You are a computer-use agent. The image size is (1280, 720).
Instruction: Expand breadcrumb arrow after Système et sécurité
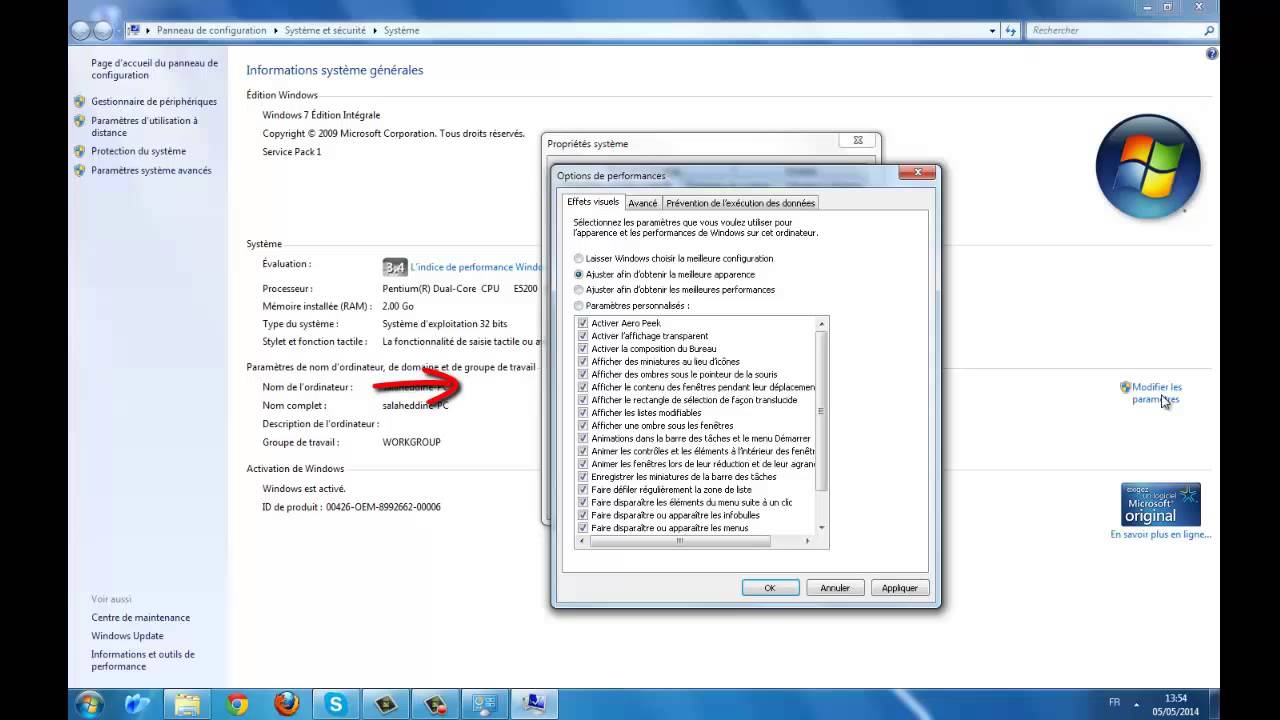pos(376,31)
